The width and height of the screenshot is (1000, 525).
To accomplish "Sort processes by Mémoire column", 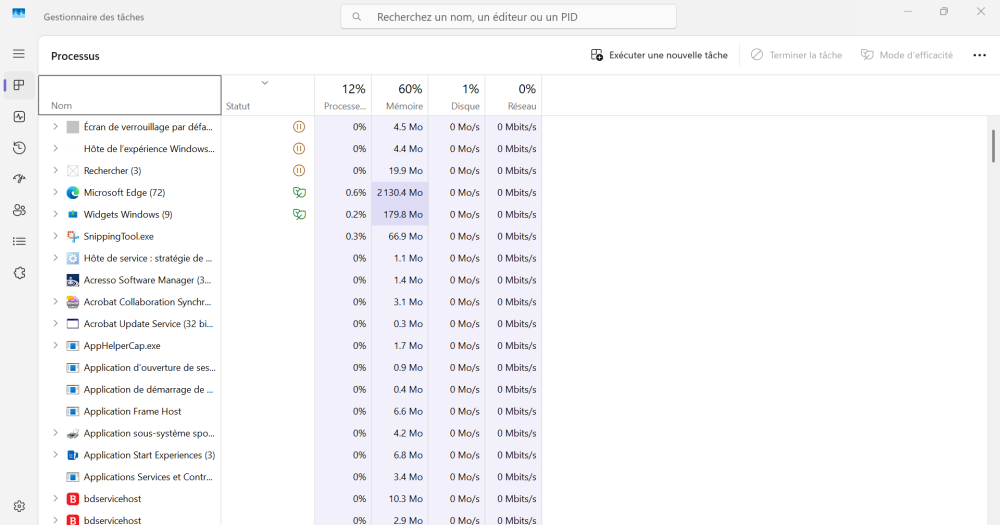I will (400, 96).
